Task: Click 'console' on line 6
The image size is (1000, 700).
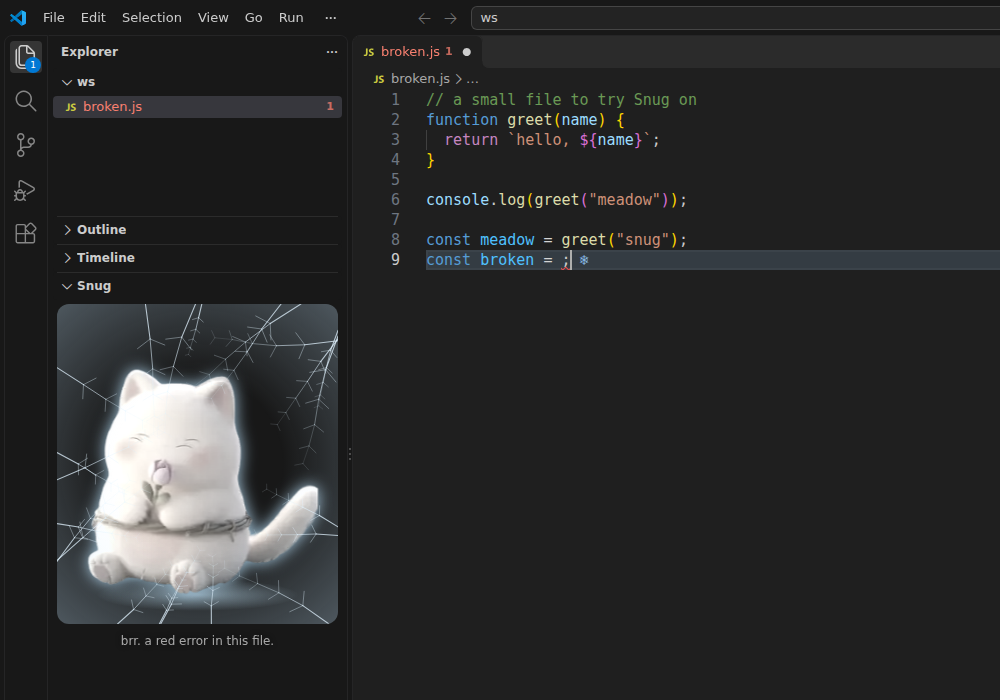Action: click(x=457, y=200)
